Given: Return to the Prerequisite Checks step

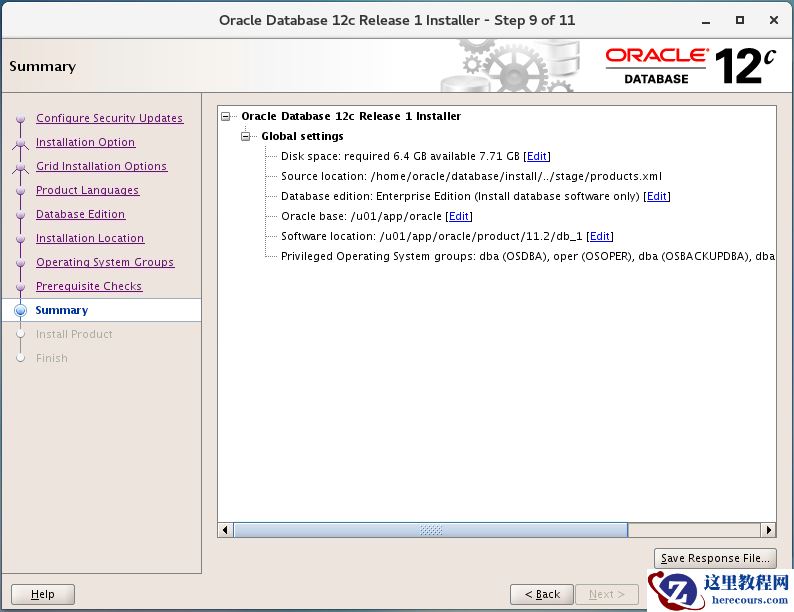Looking at the screenshot, I should [x=89, y=286].
